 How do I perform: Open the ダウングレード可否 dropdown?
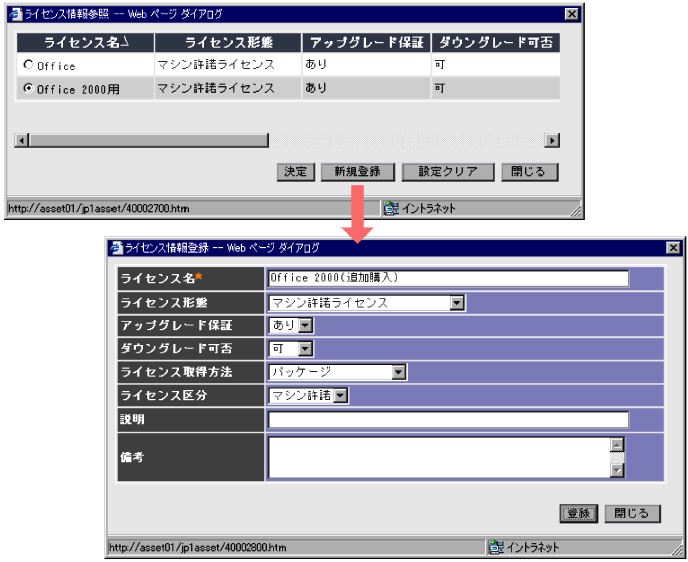tap(305, 349)
